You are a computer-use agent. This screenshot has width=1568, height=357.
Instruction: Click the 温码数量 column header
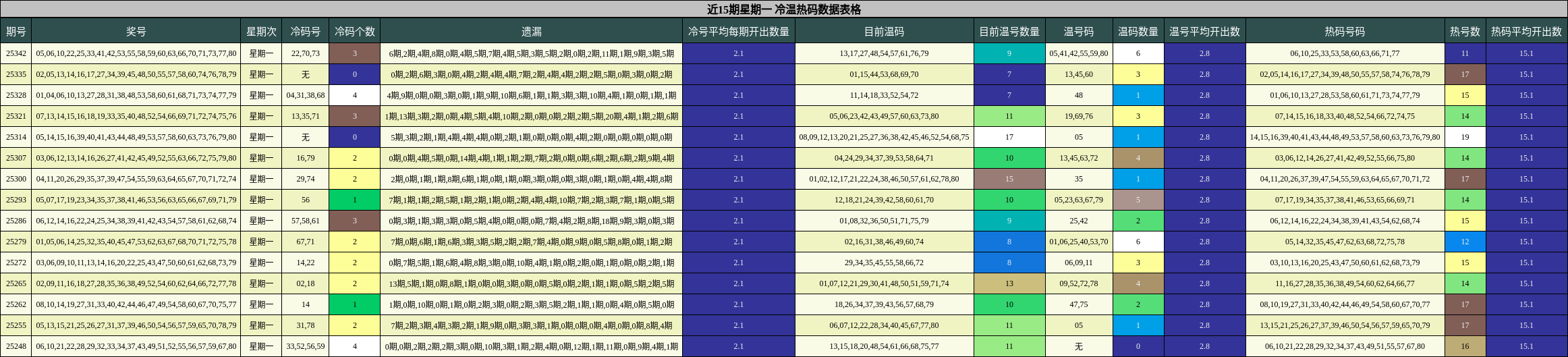click(x=1138, y=31)
